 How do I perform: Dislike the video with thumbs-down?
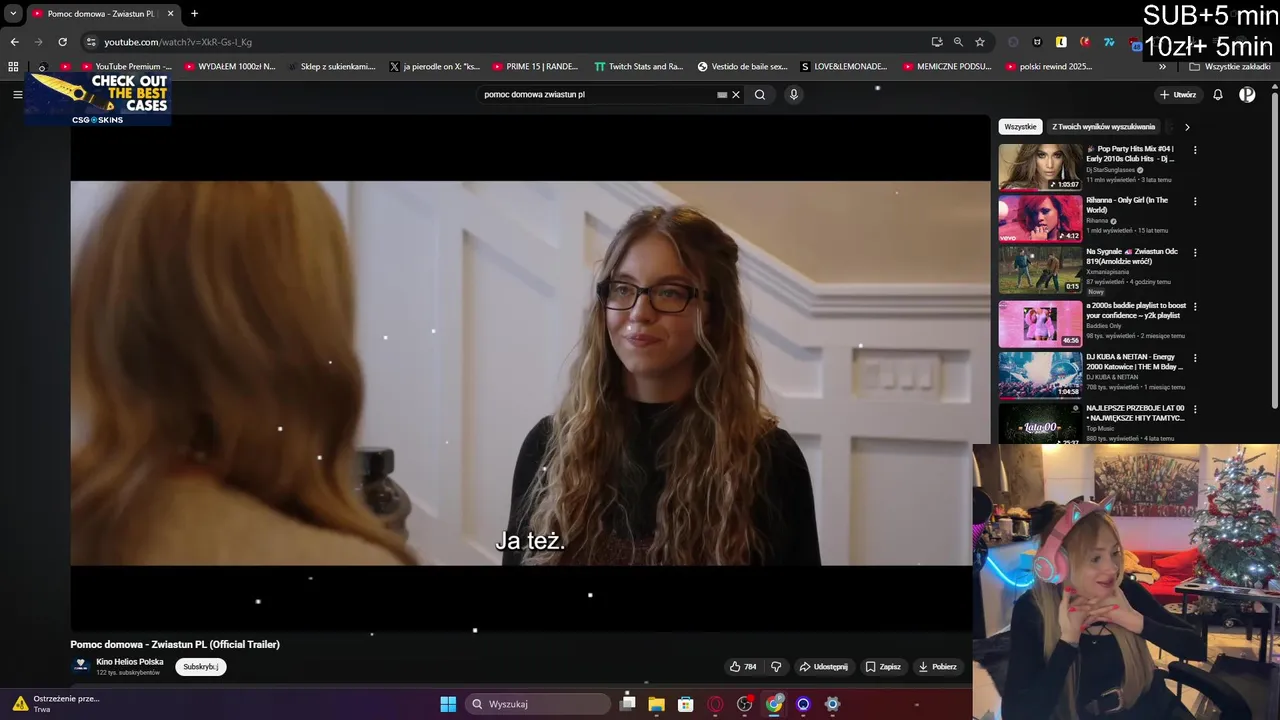pos(776,667)
